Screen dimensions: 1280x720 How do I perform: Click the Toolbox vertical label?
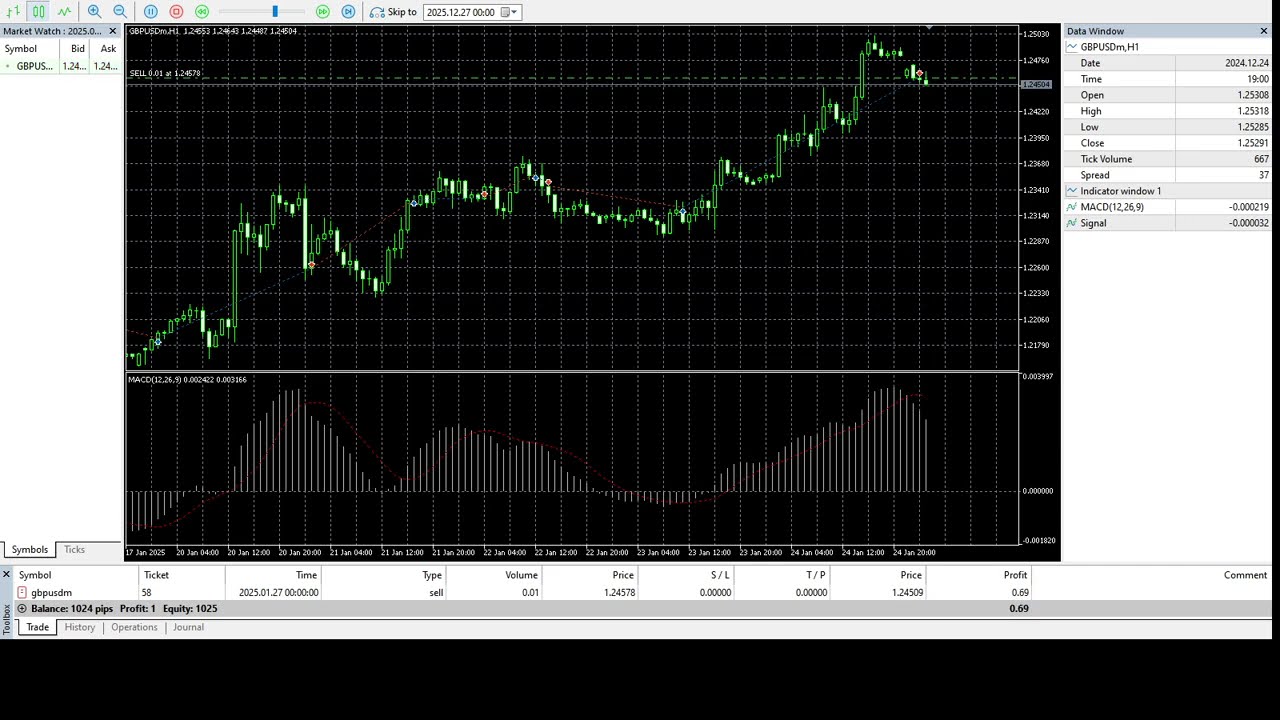[x=6, y=620]
